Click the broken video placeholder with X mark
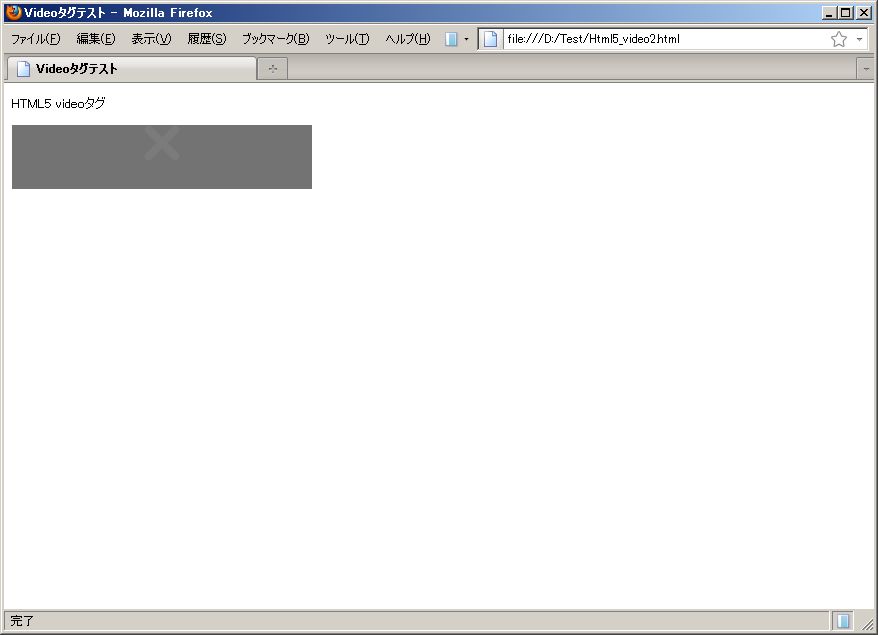 coord(162,156)
